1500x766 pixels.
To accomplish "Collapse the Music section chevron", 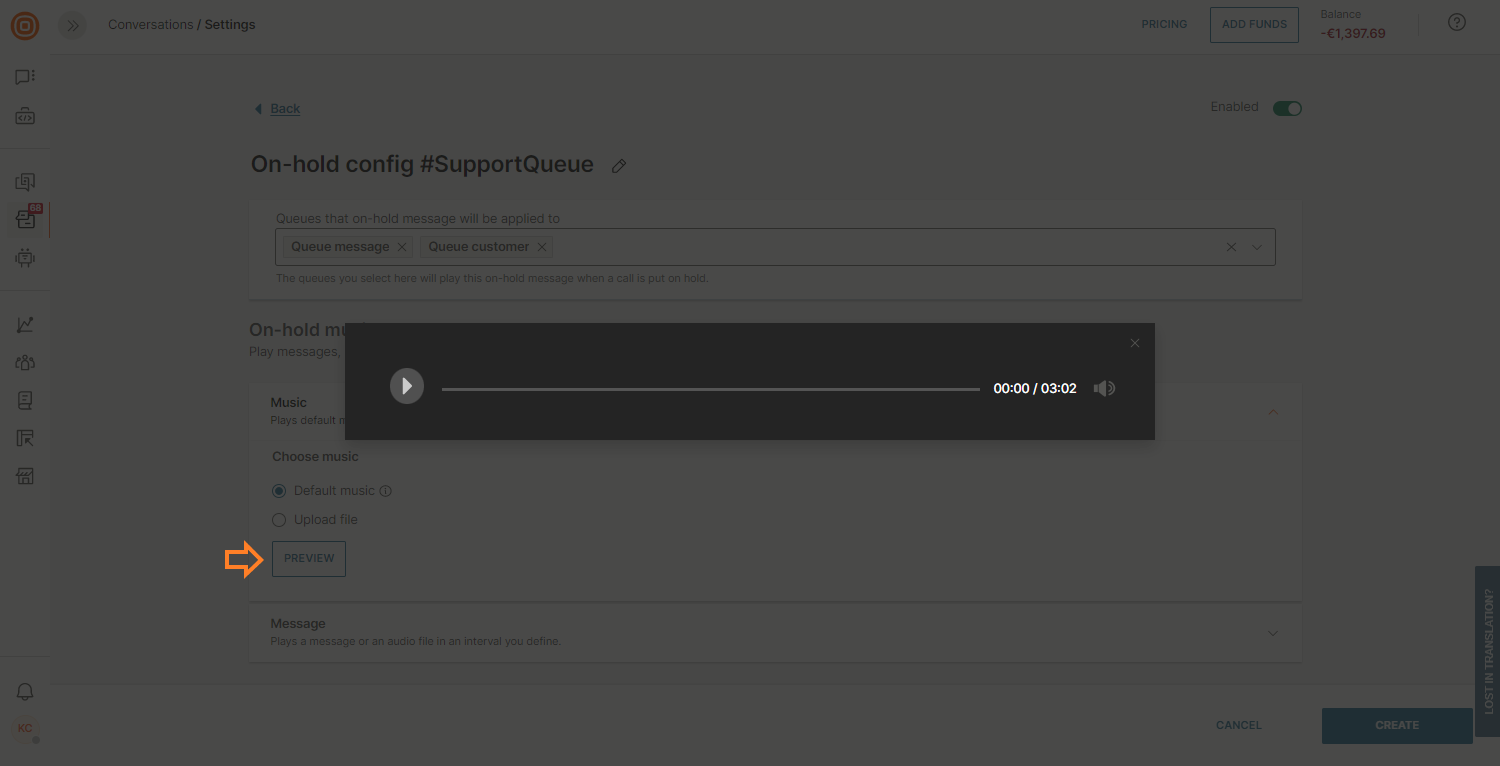I will tap(1272, 411).
